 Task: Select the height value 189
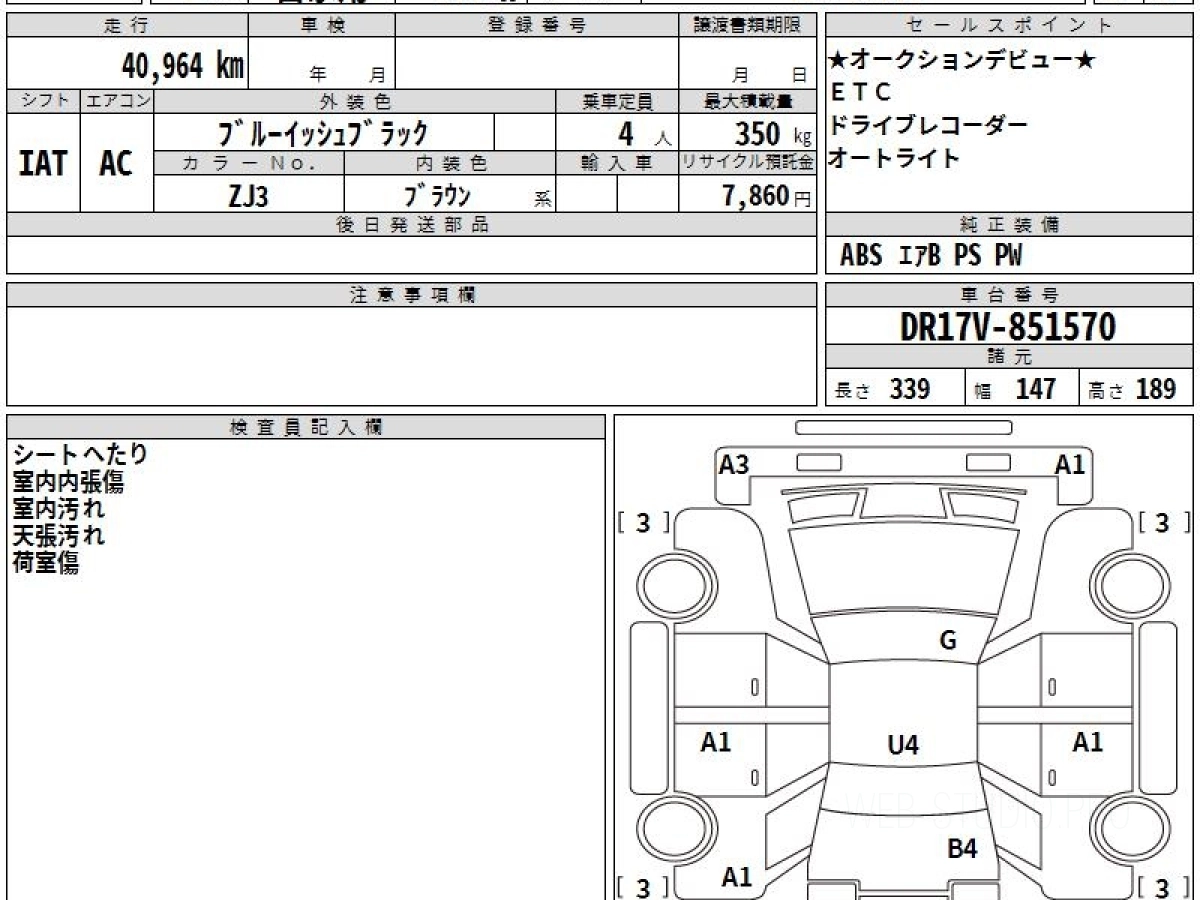click(x=1155, y=389)
